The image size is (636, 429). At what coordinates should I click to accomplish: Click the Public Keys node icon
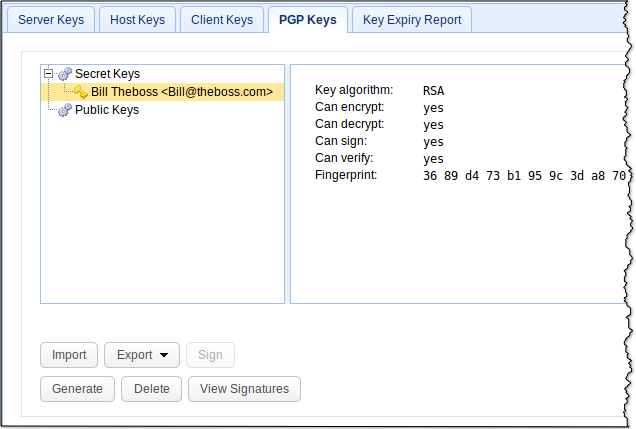(65, 110)
